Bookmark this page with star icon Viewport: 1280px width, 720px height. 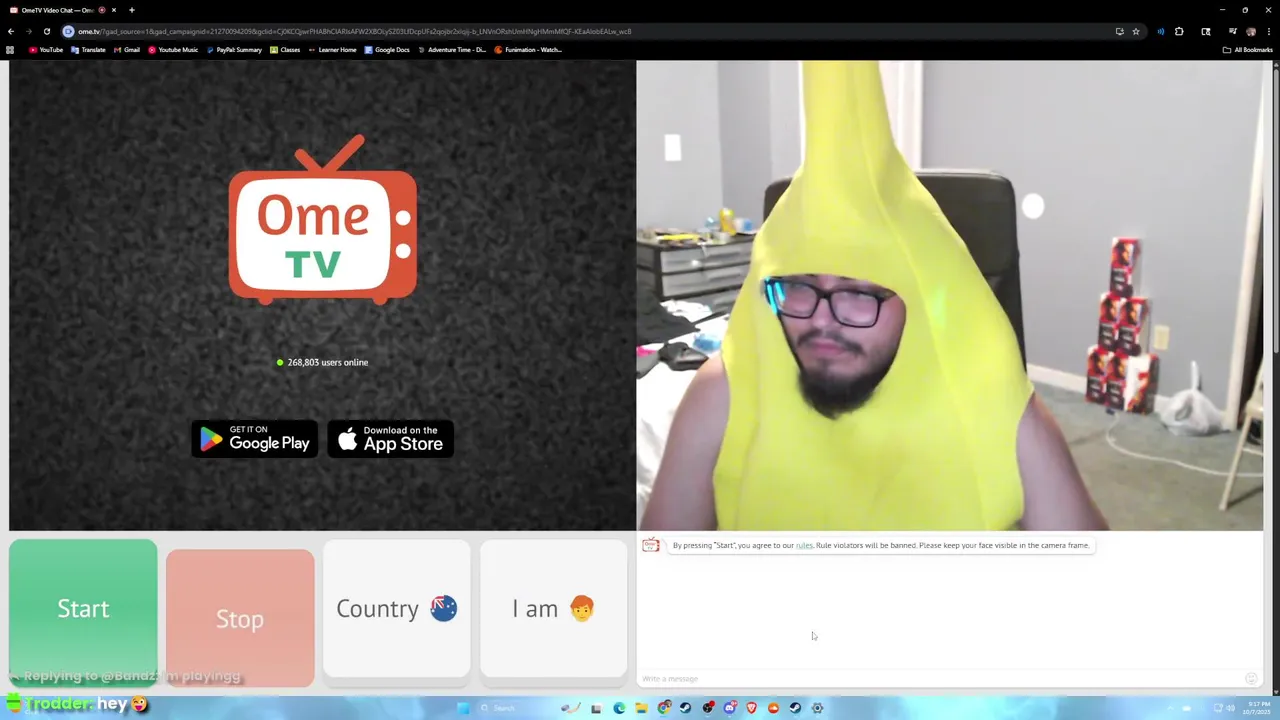pyautogui.click(x=1136, y=31)
